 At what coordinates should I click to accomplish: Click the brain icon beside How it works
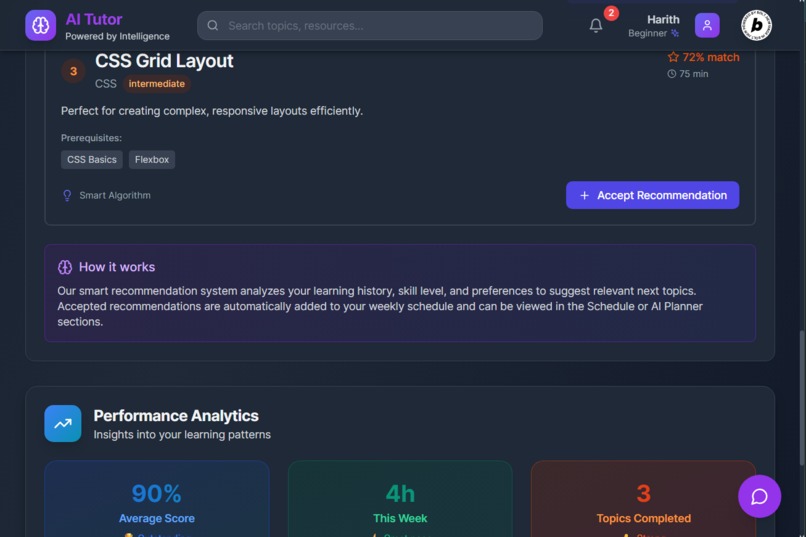point(65,267)
